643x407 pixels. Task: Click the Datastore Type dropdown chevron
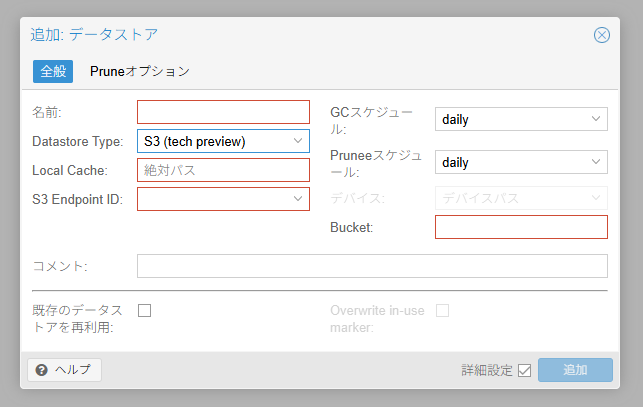pos(298,141)
